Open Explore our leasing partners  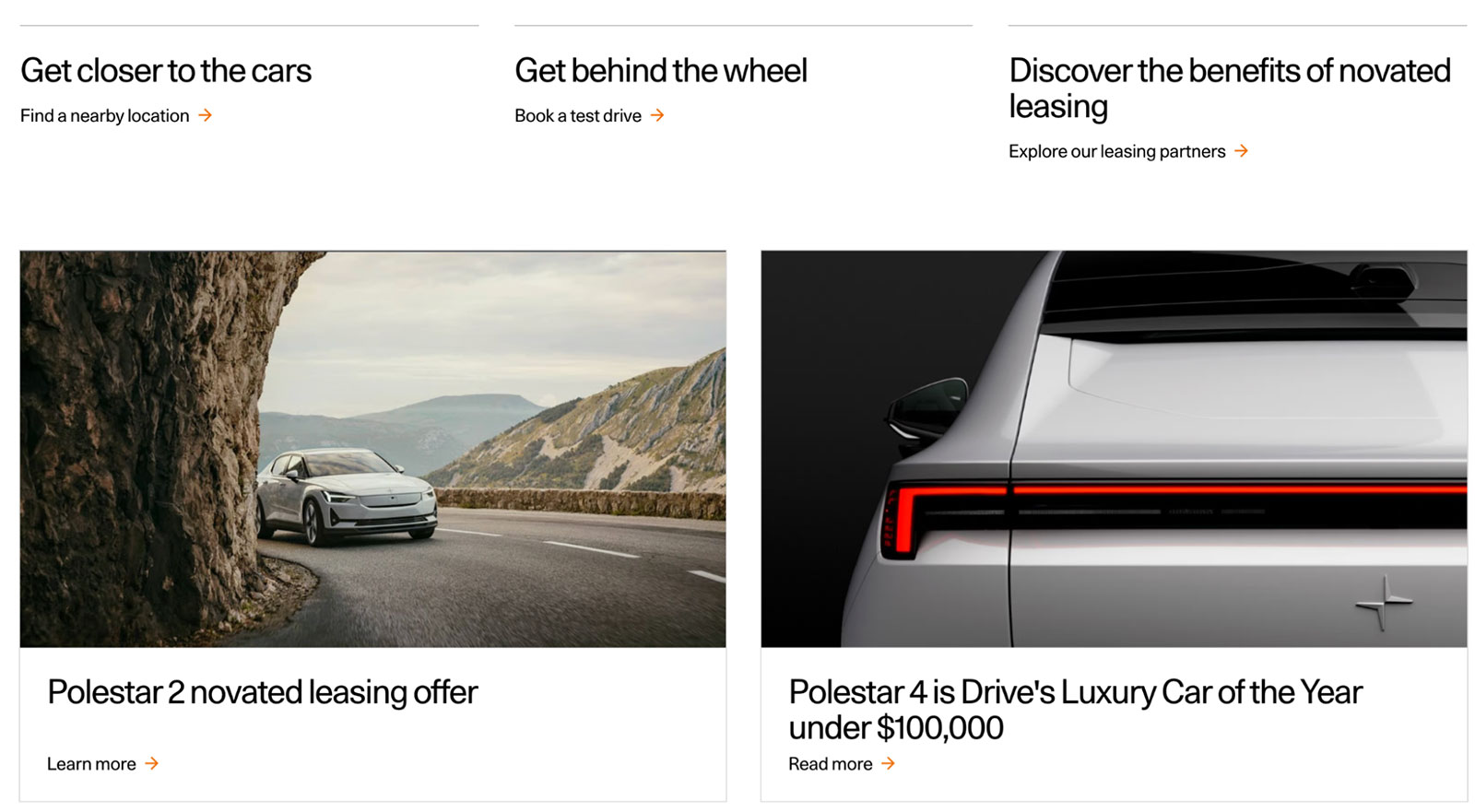click(x=1117, y=151)
